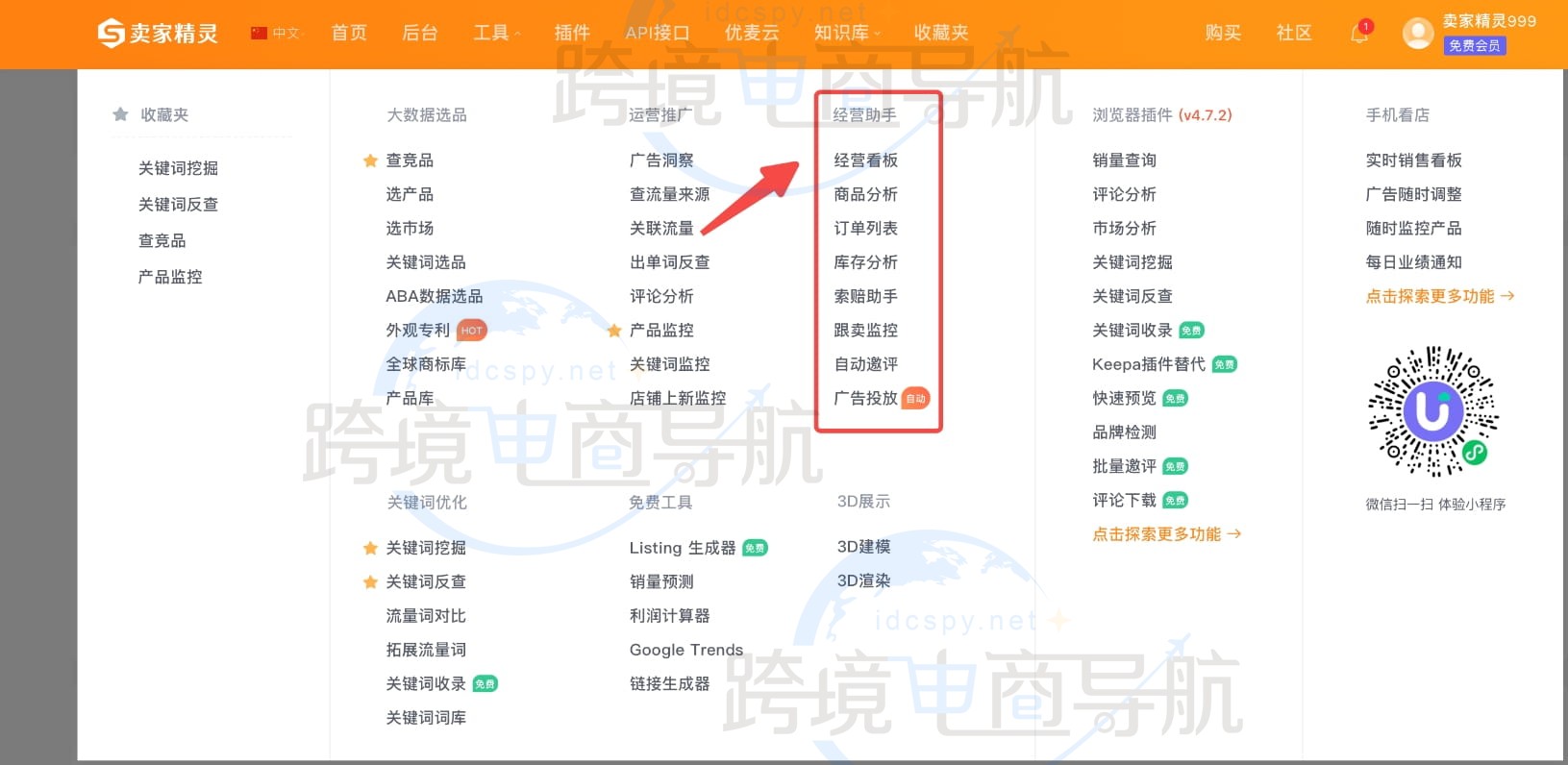Open 销量查询 browser plugin

(1125, 160)
